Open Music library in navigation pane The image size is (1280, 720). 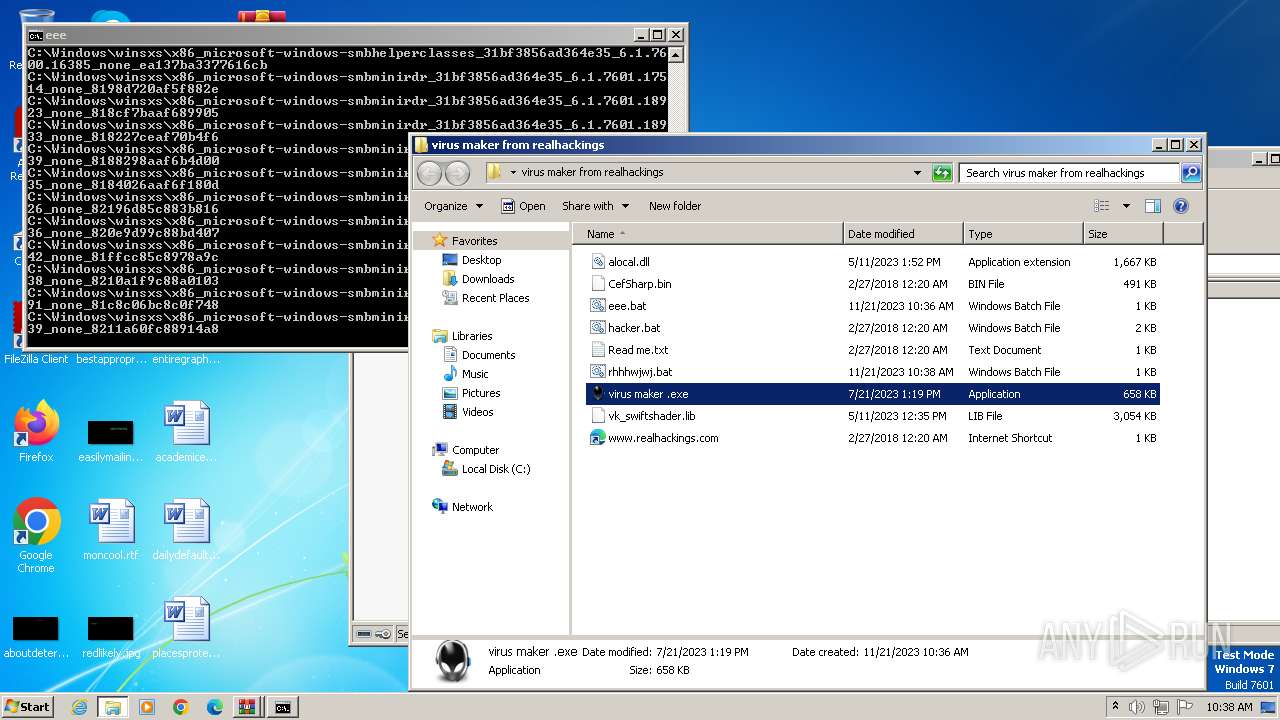475,374
